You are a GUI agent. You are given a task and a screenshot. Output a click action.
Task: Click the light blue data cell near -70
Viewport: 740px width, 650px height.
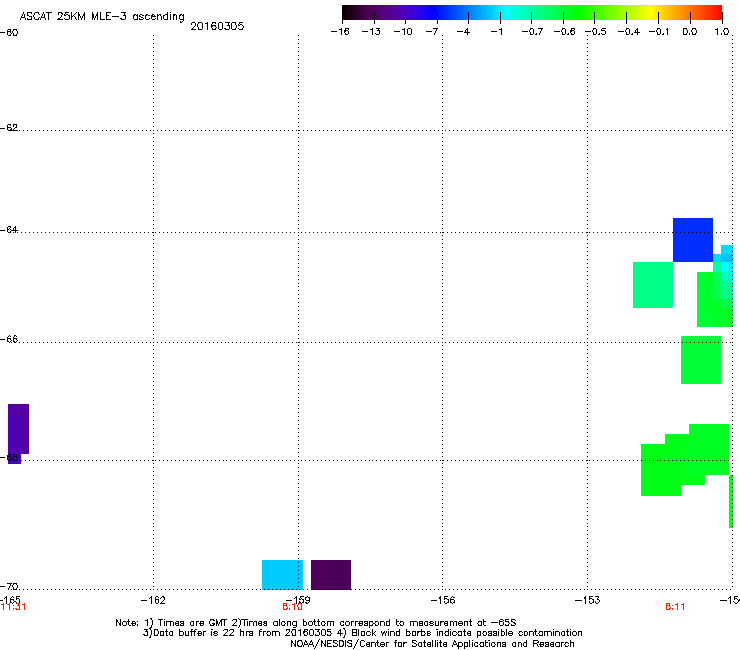[282, 574]
